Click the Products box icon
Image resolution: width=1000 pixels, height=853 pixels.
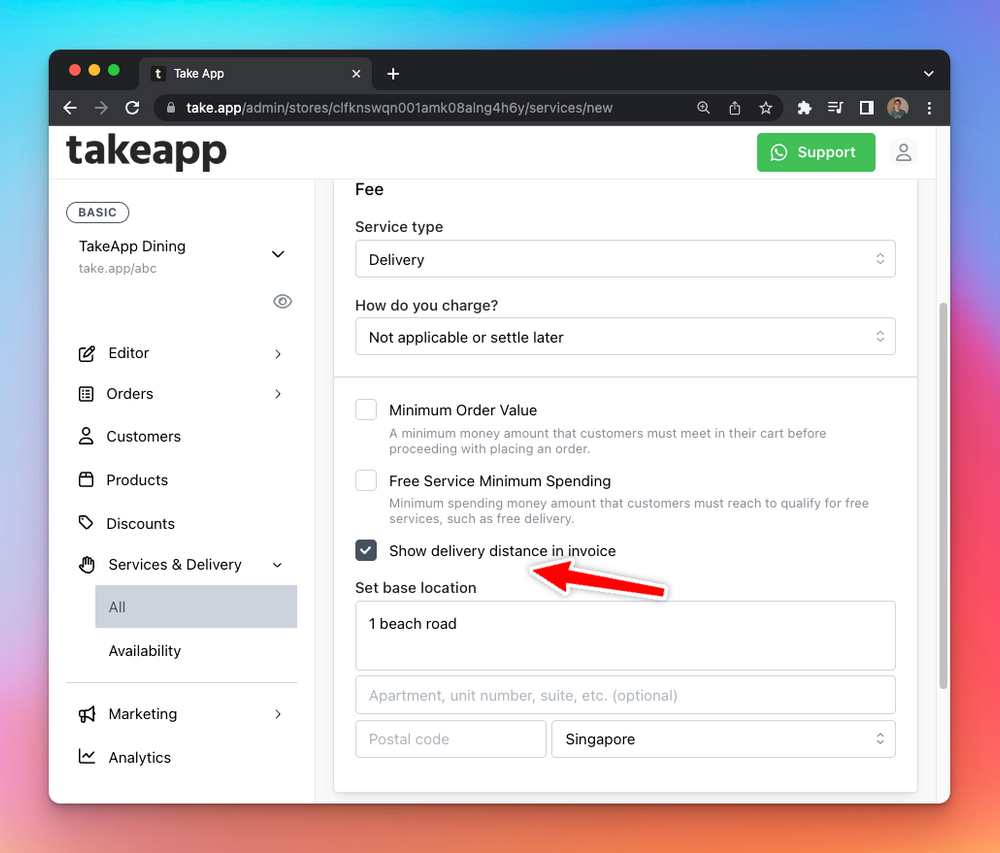(86, 479)
